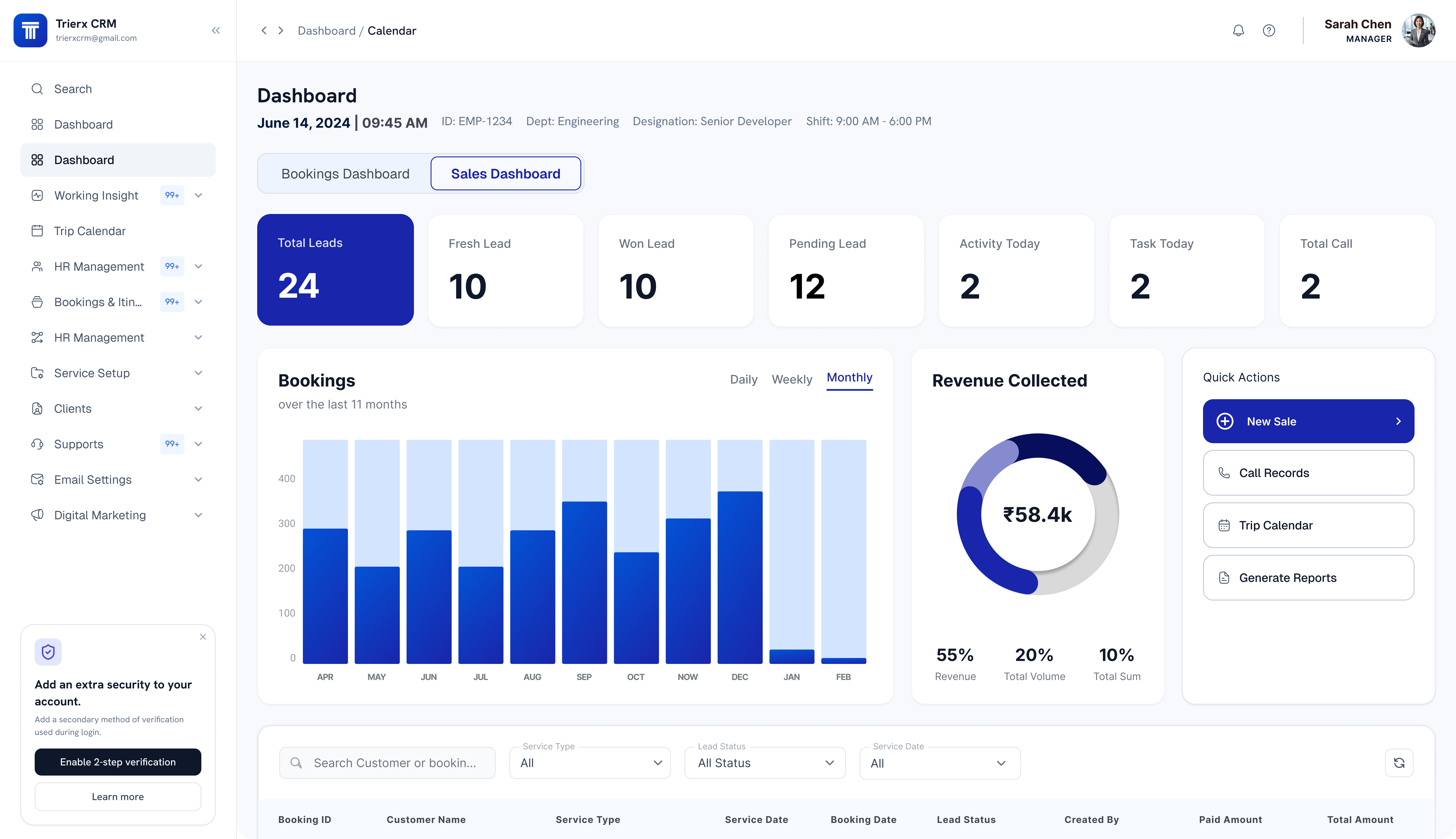Go back with the breadcrumb left arrow
The image size is (1456, 839).
coord(264,30)
